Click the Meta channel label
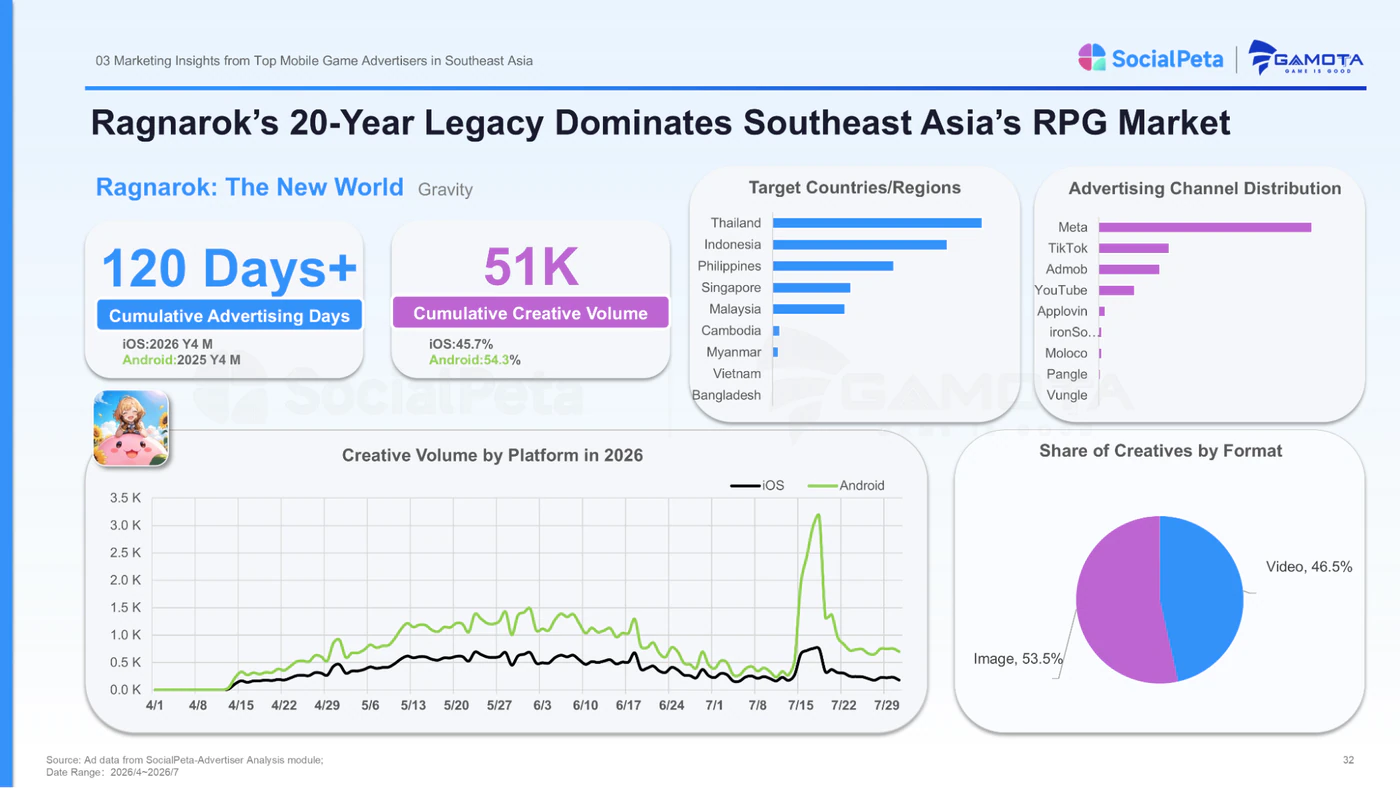The image size is (1400, 788). (1073, 227)
